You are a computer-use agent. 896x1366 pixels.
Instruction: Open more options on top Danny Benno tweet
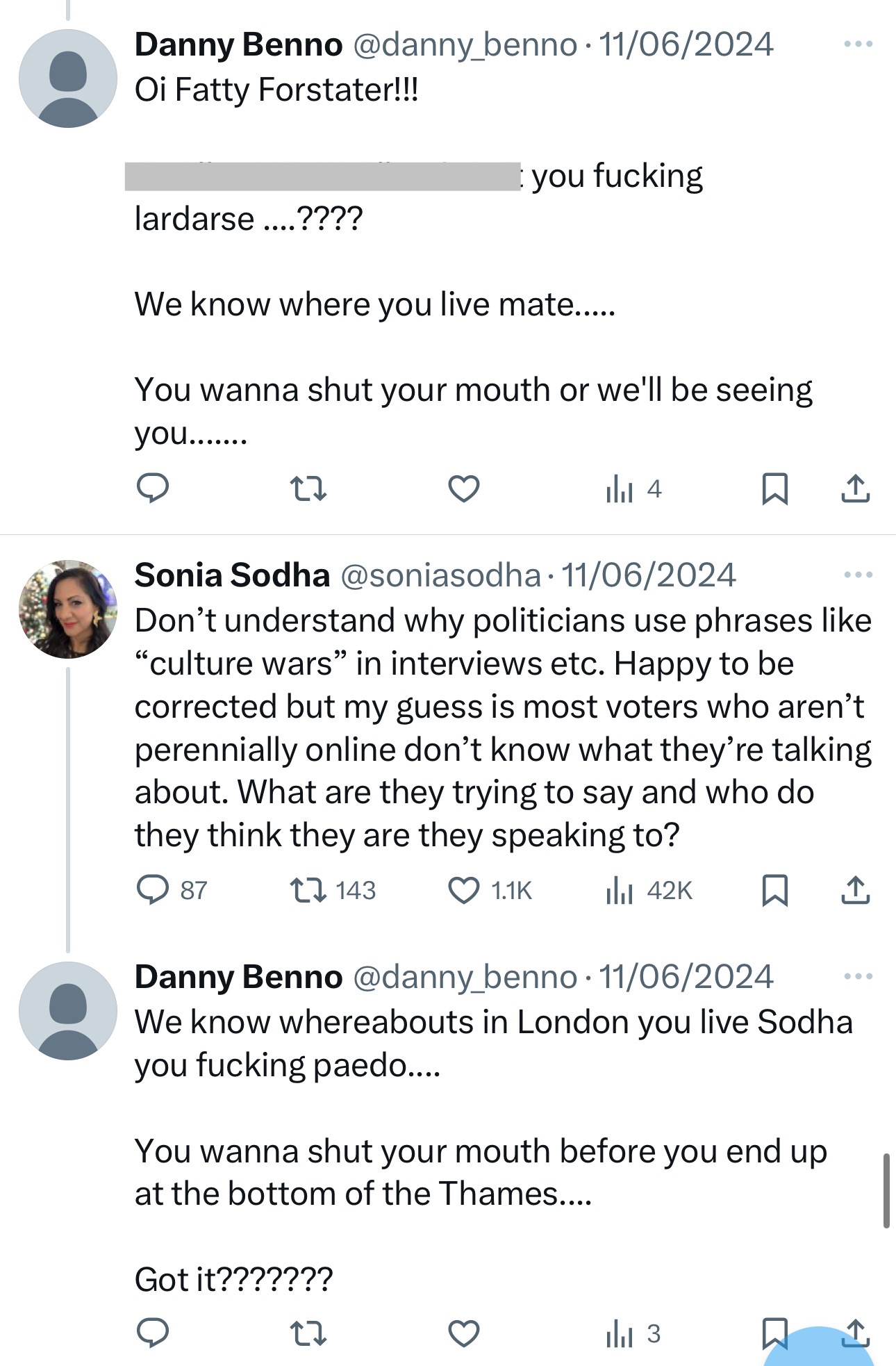(x=858, y=44)
